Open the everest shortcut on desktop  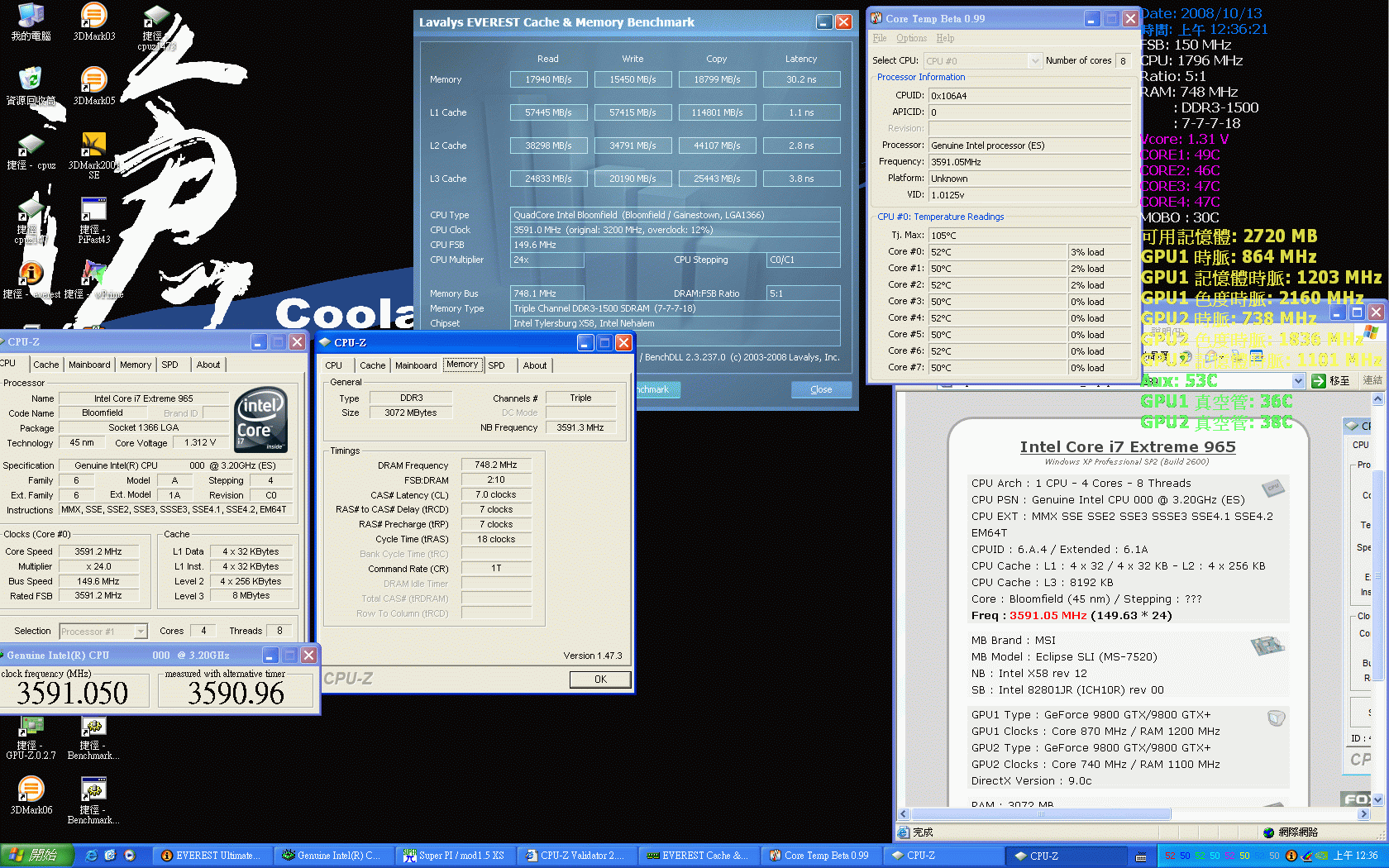coord(31,280)
